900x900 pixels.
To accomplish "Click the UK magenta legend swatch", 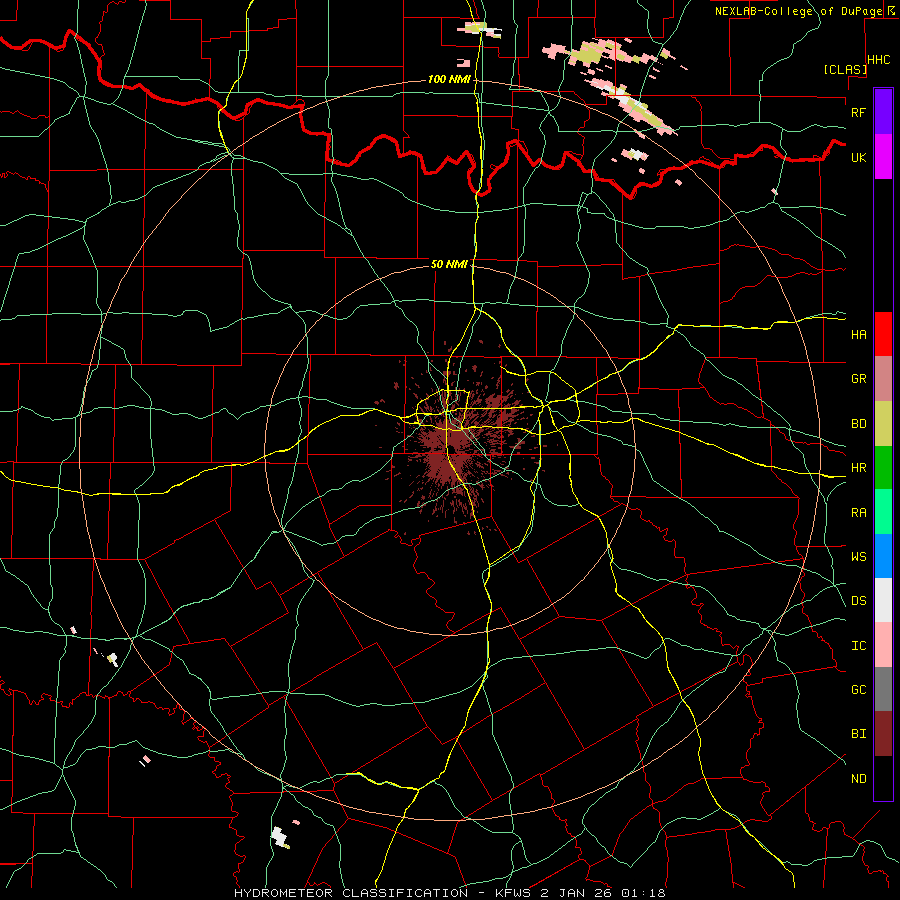I will click(x=883, y=157).
